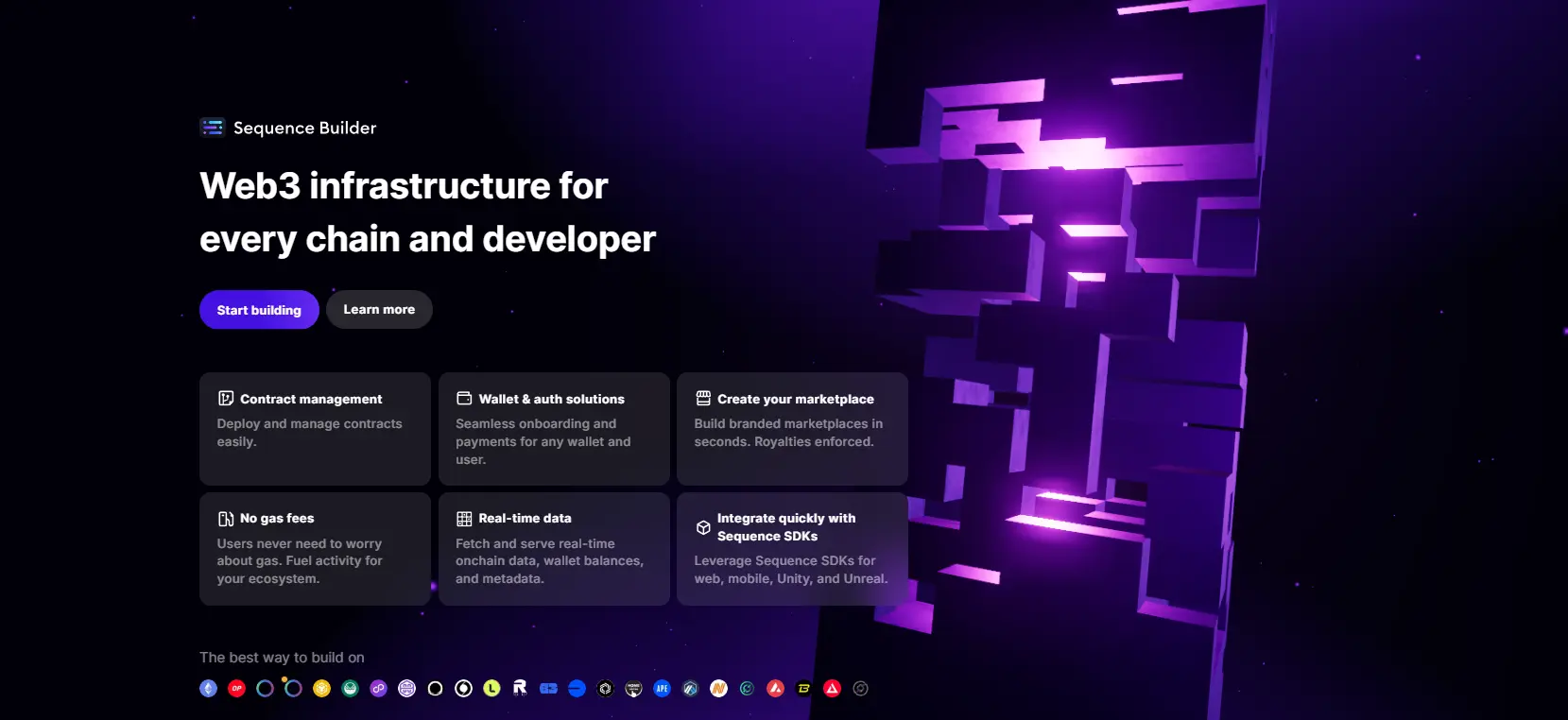Select the yellow BNB chain logo
This screenshot has height=720, width=1568.
(x=322, y=689)
